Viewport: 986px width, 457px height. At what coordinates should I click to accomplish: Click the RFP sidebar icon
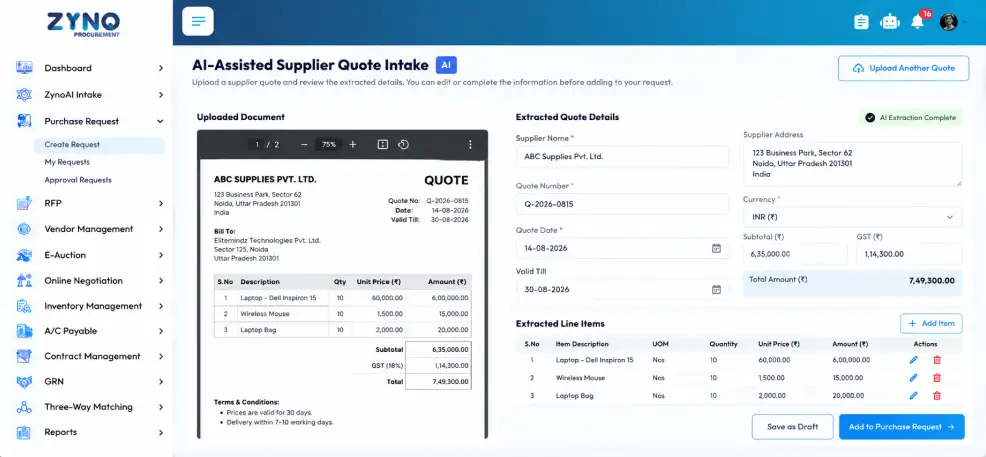[24, 203]
